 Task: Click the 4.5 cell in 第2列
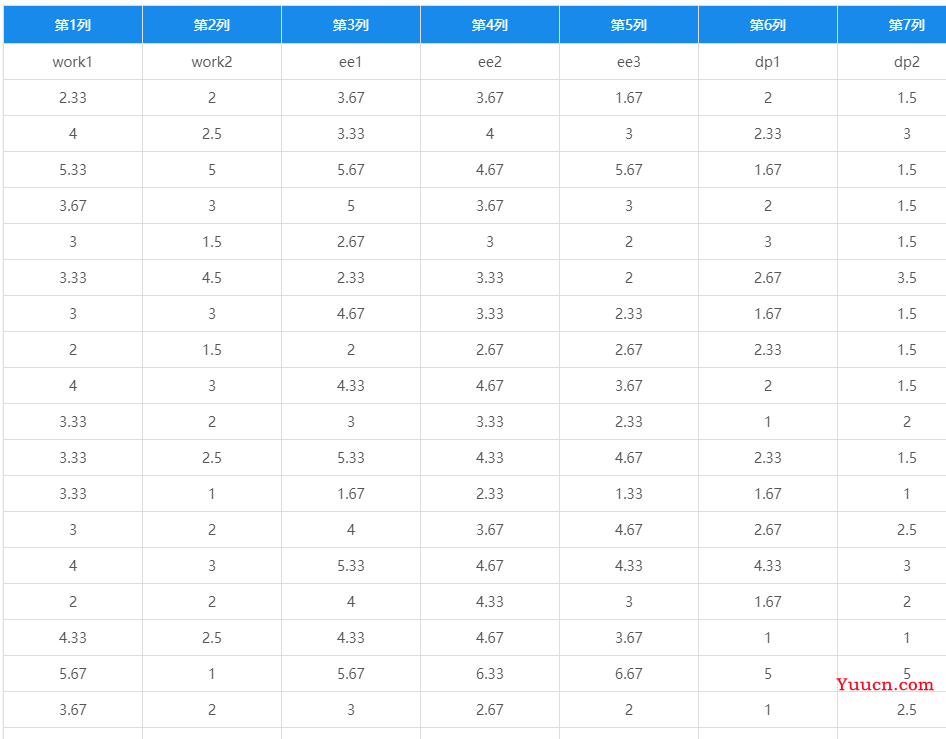(212, 278)
